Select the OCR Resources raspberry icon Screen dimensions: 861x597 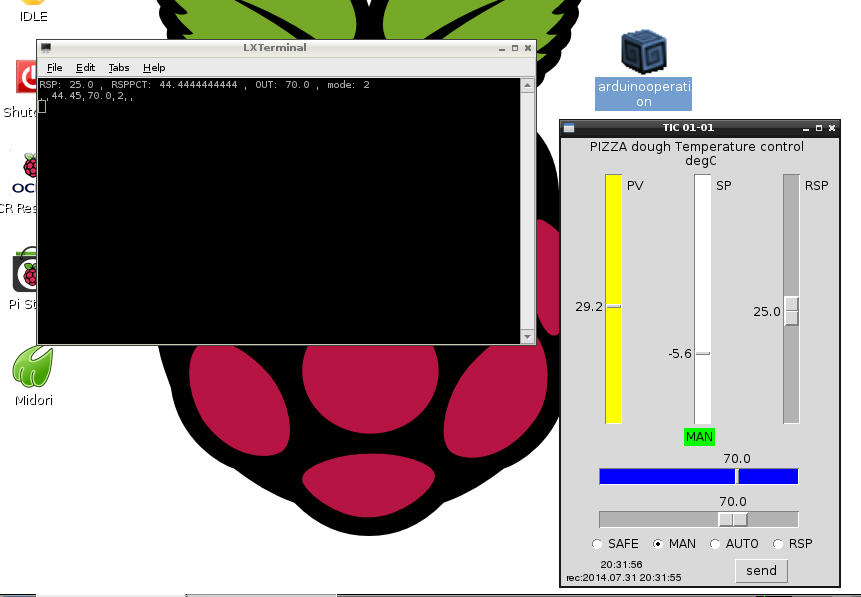27,167
